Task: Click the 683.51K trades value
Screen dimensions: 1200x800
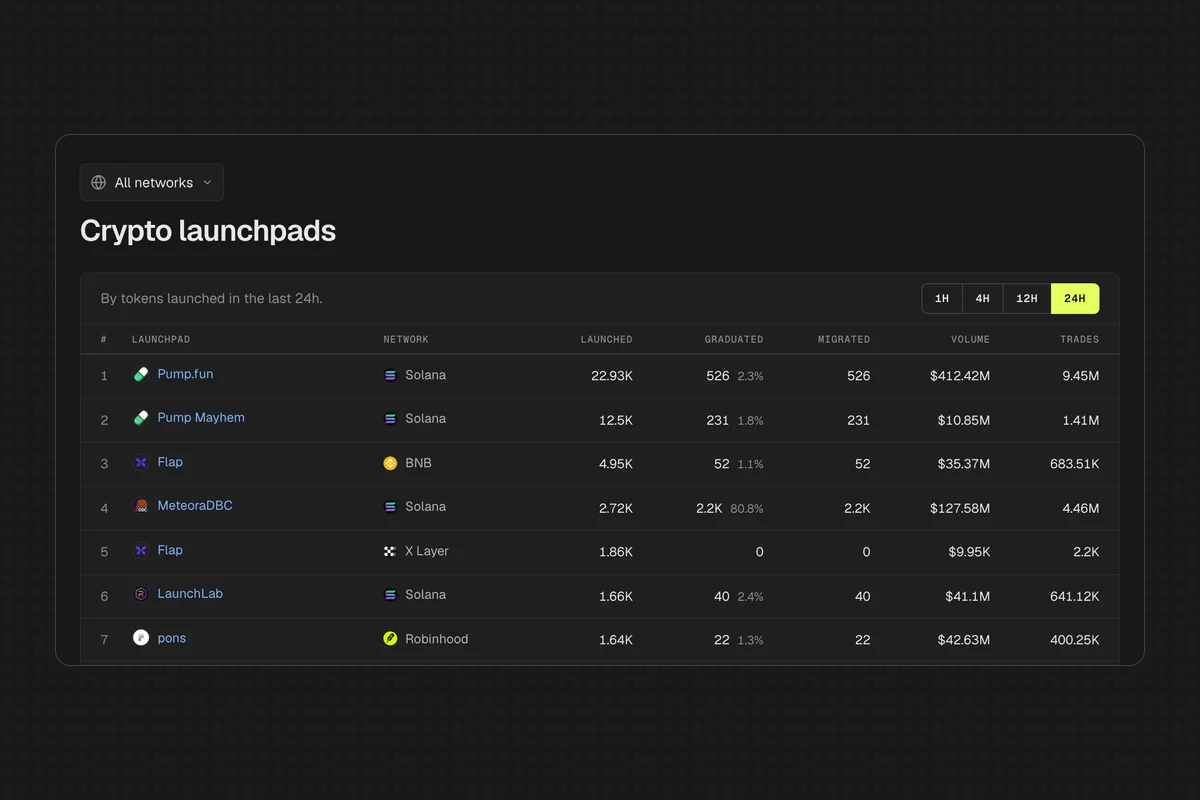Action: [1075, 464]
